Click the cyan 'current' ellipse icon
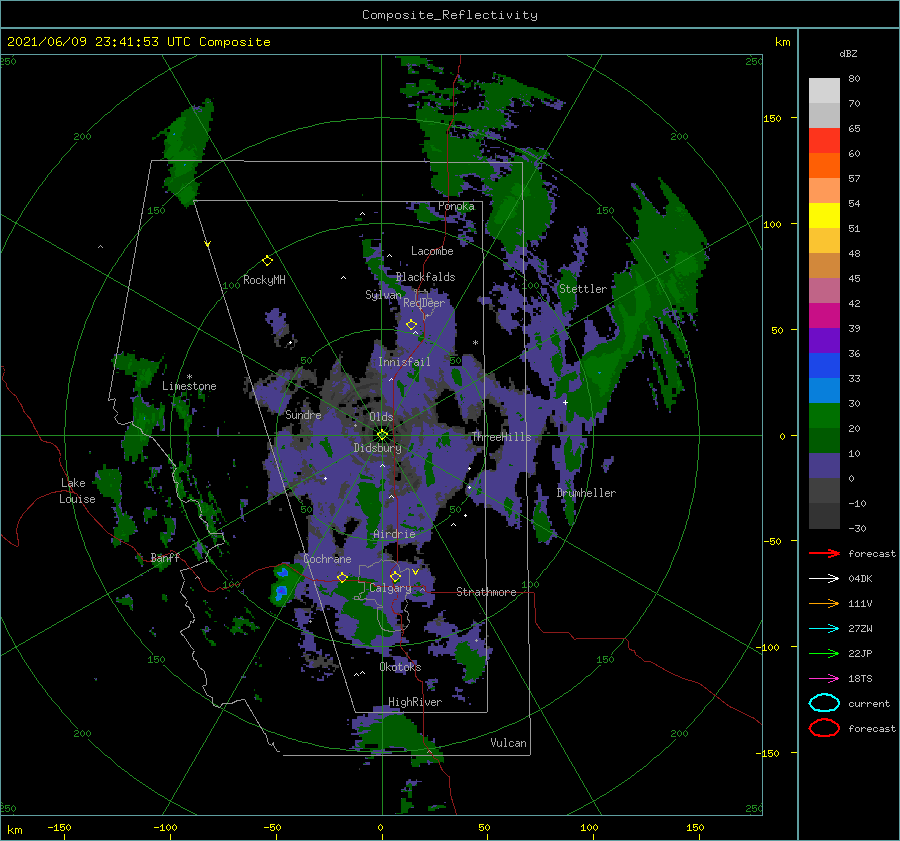The height and width of the screenshot is (841, 900). click(824, 703)
